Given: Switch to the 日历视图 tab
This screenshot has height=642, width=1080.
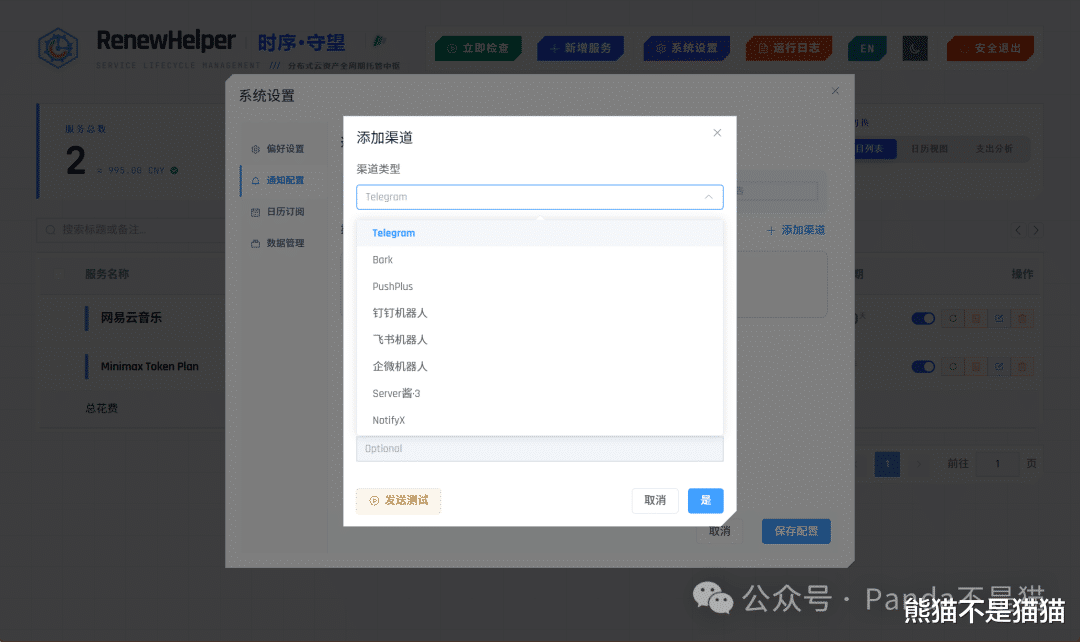Looking at the screenshot, I should click(929, 149).
